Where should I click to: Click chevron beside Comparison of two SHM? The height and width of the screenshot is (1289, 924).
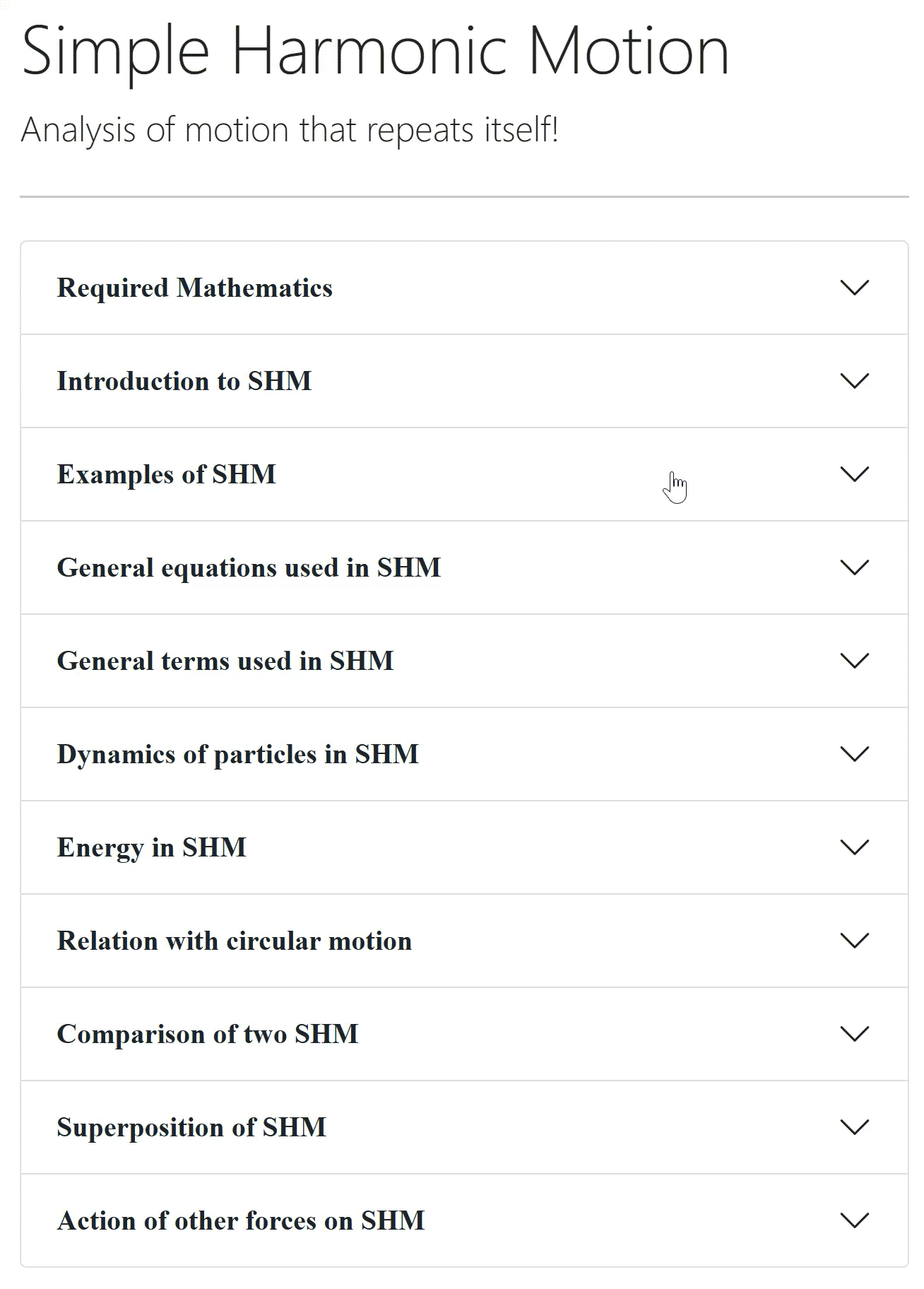click(854, 1034)
